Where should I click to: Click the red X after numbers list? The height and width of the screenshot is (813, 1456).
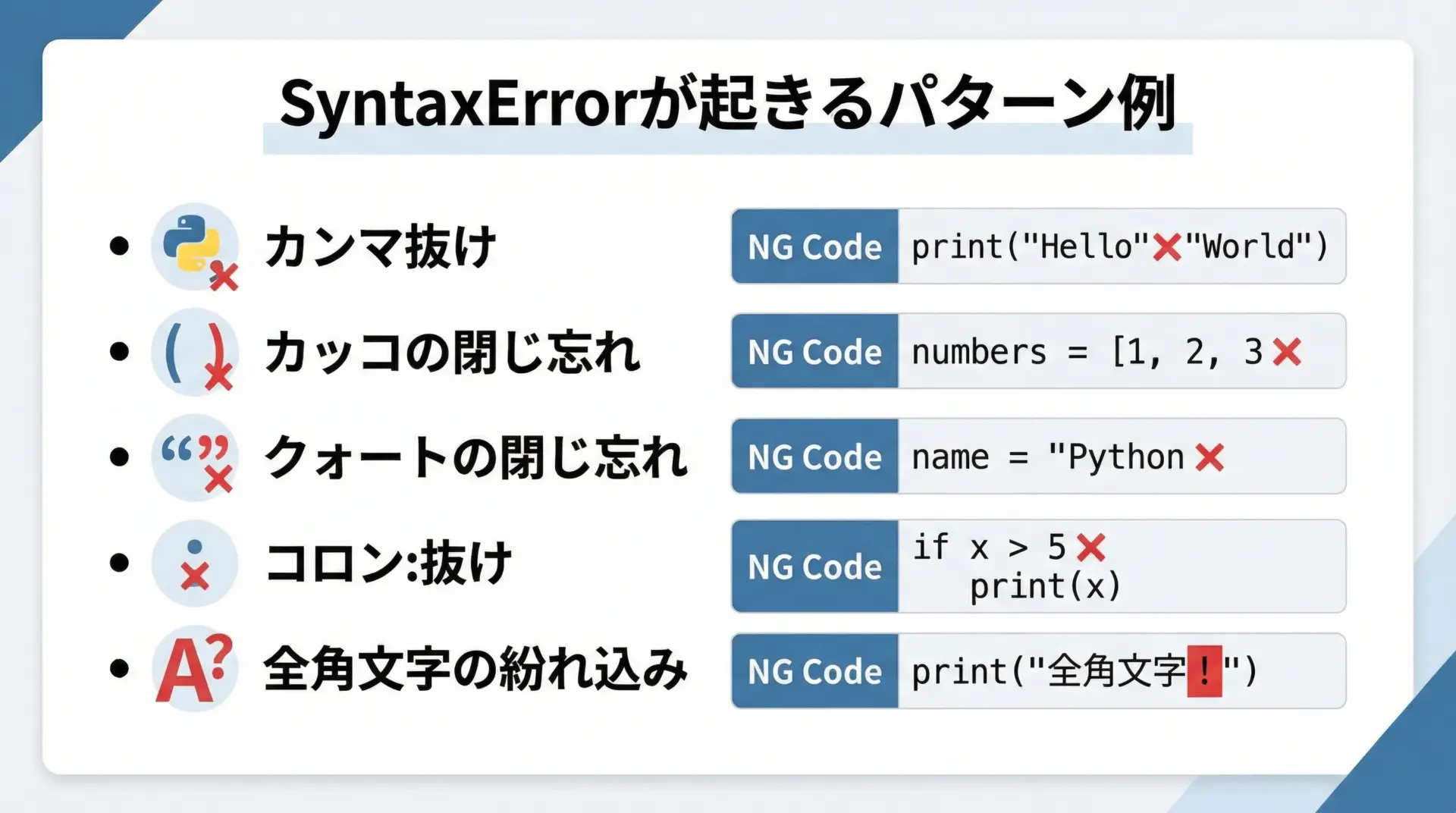point(1287,352)
